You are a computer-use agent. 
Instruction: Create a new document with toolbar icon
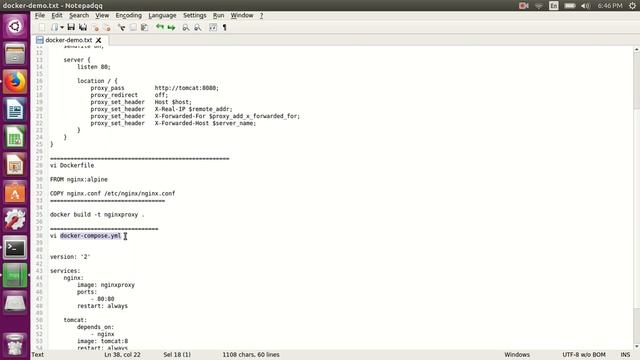(x=42, y=27)
